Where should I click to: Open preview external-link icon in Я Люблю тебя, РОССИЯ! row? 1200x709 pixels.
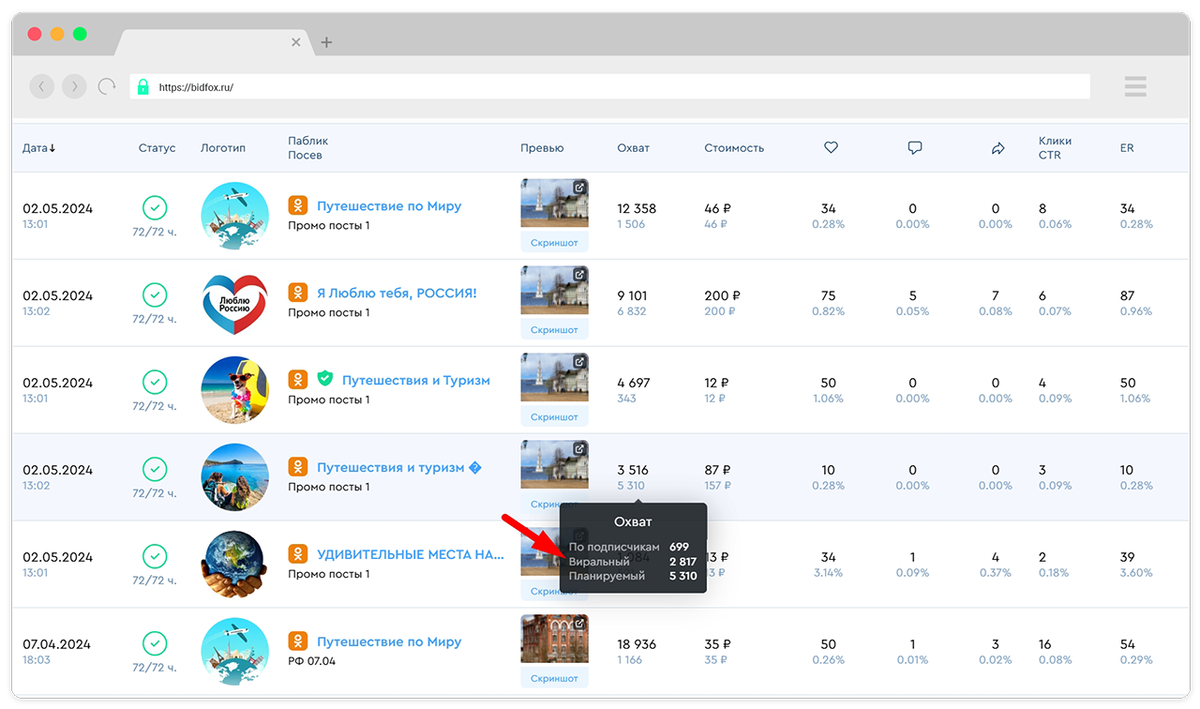tap(579, 275)
